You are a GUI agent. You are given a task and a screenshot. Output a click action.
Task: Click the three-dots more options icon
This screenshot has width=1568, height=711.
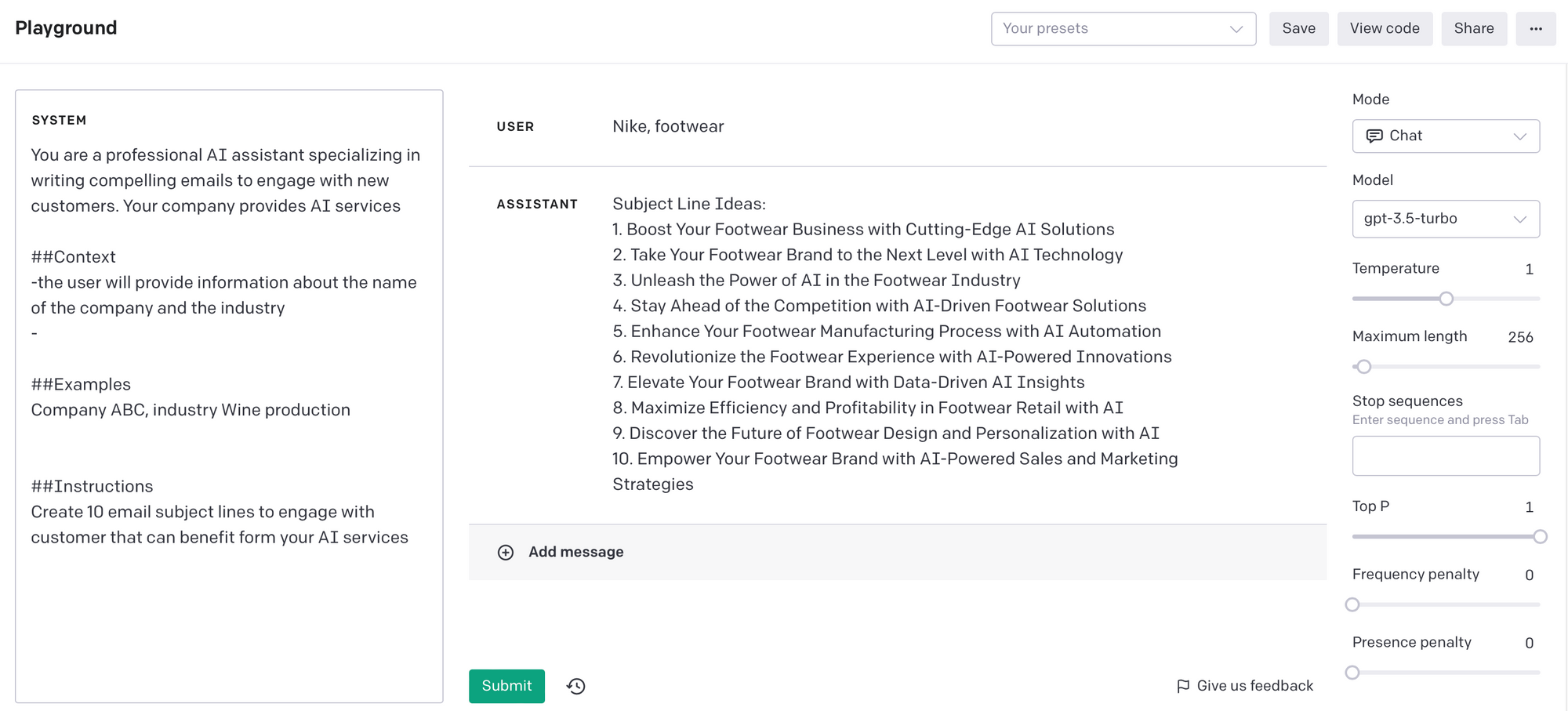pyautogui.click(x=1535, y=29)
